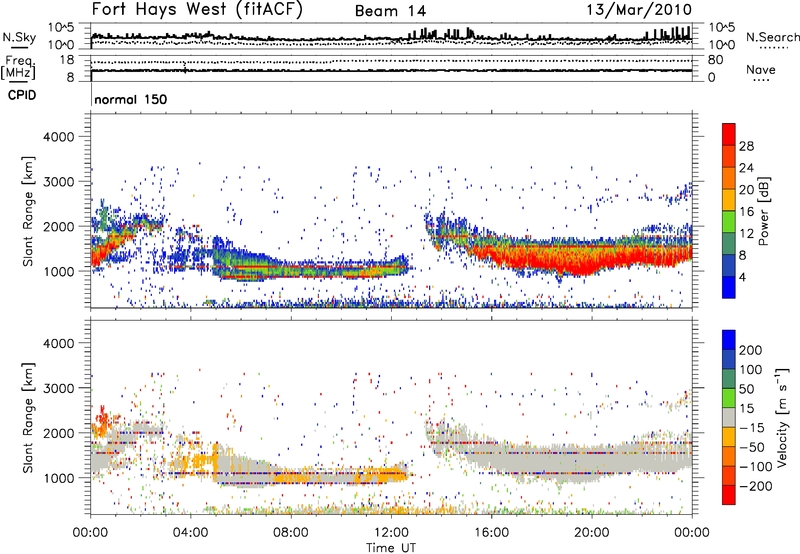This screenshot has height=554, width=800.
Task: Click the dotted line sample under 'Nave'
Action: pos(761,81)
